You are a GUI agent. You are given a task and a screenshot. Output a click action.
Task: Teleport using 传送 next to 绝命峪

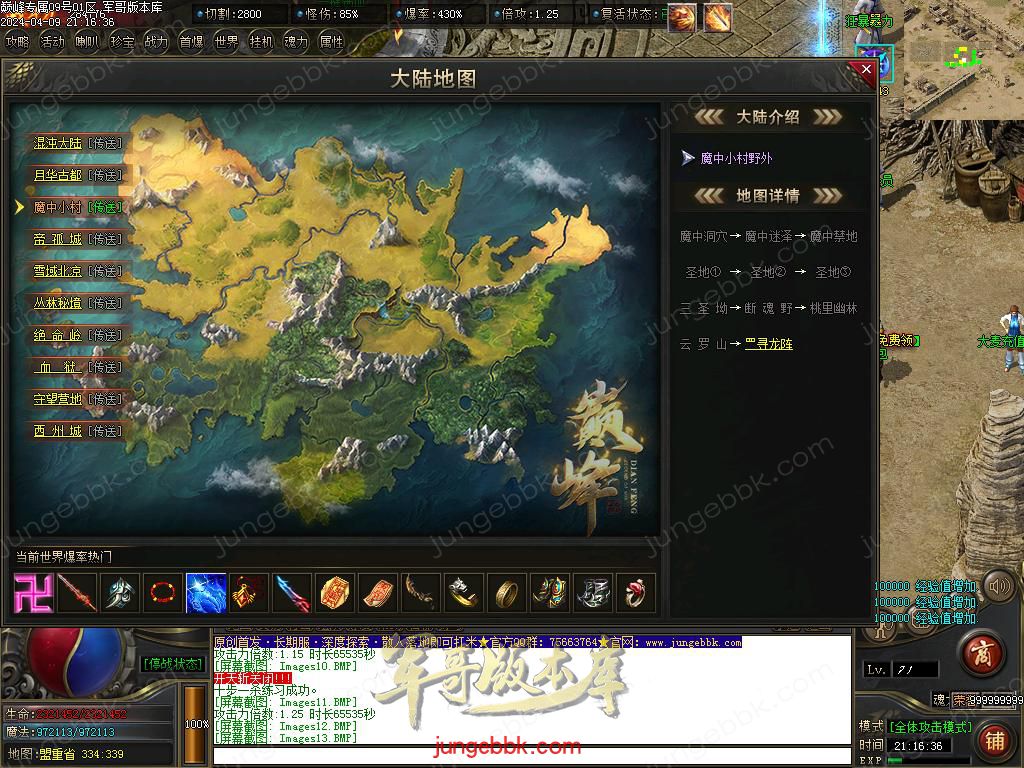(x=104, y=335)
